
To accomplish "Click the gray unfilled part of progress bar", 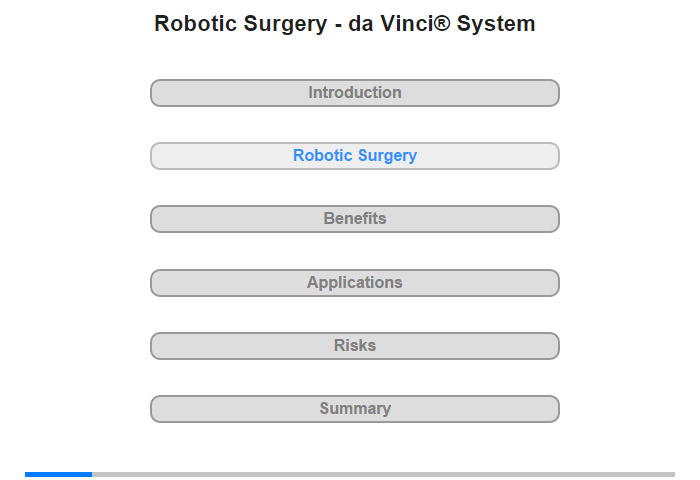I will pyautogui.click(x=383, y=474).
